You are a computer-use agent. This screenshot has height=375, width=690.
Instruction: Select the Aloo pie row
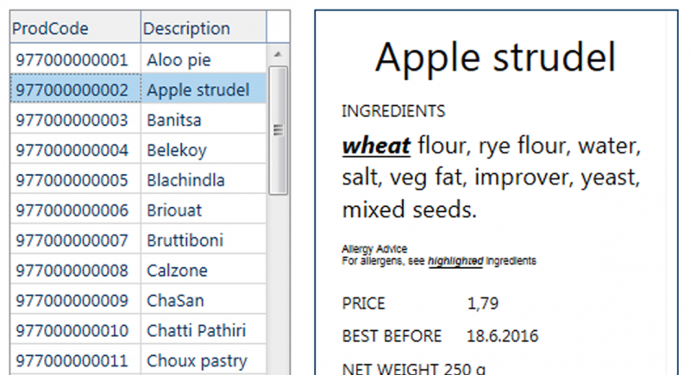click(138, 59)
